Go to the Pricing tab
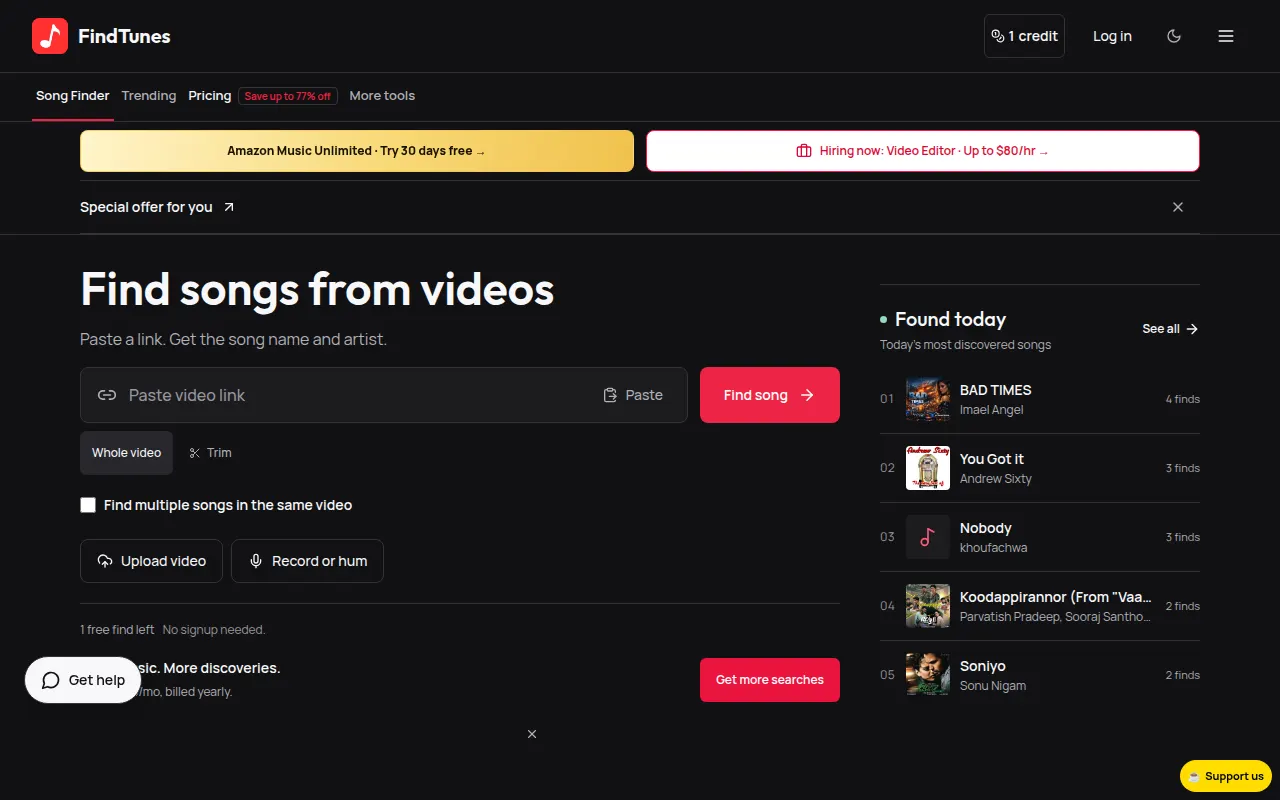1280x800 pixels. (210, 96)
